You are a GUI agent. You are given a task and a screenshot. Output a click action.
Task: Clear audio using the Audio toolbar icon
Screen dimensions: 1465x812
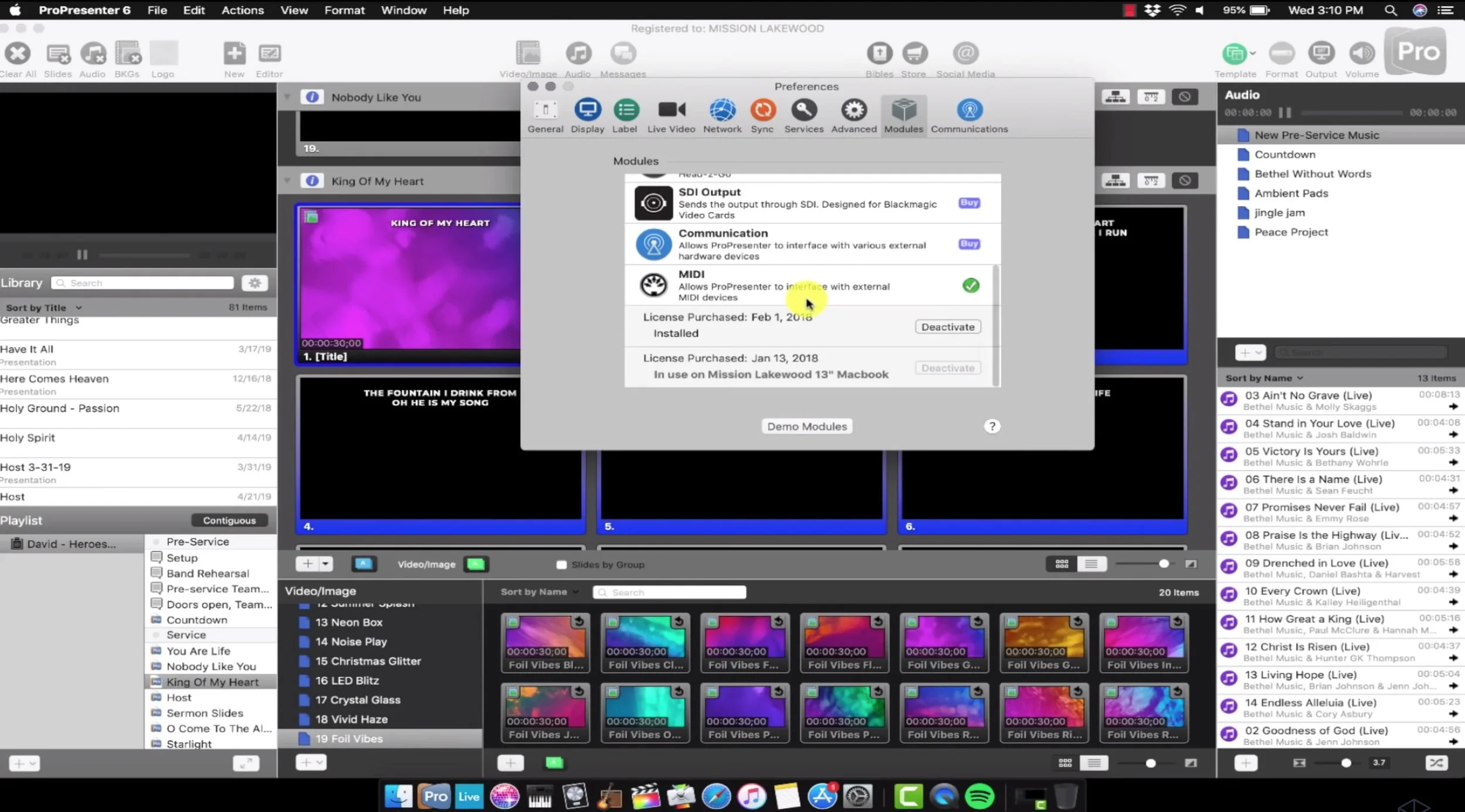[x=93, y=54]
